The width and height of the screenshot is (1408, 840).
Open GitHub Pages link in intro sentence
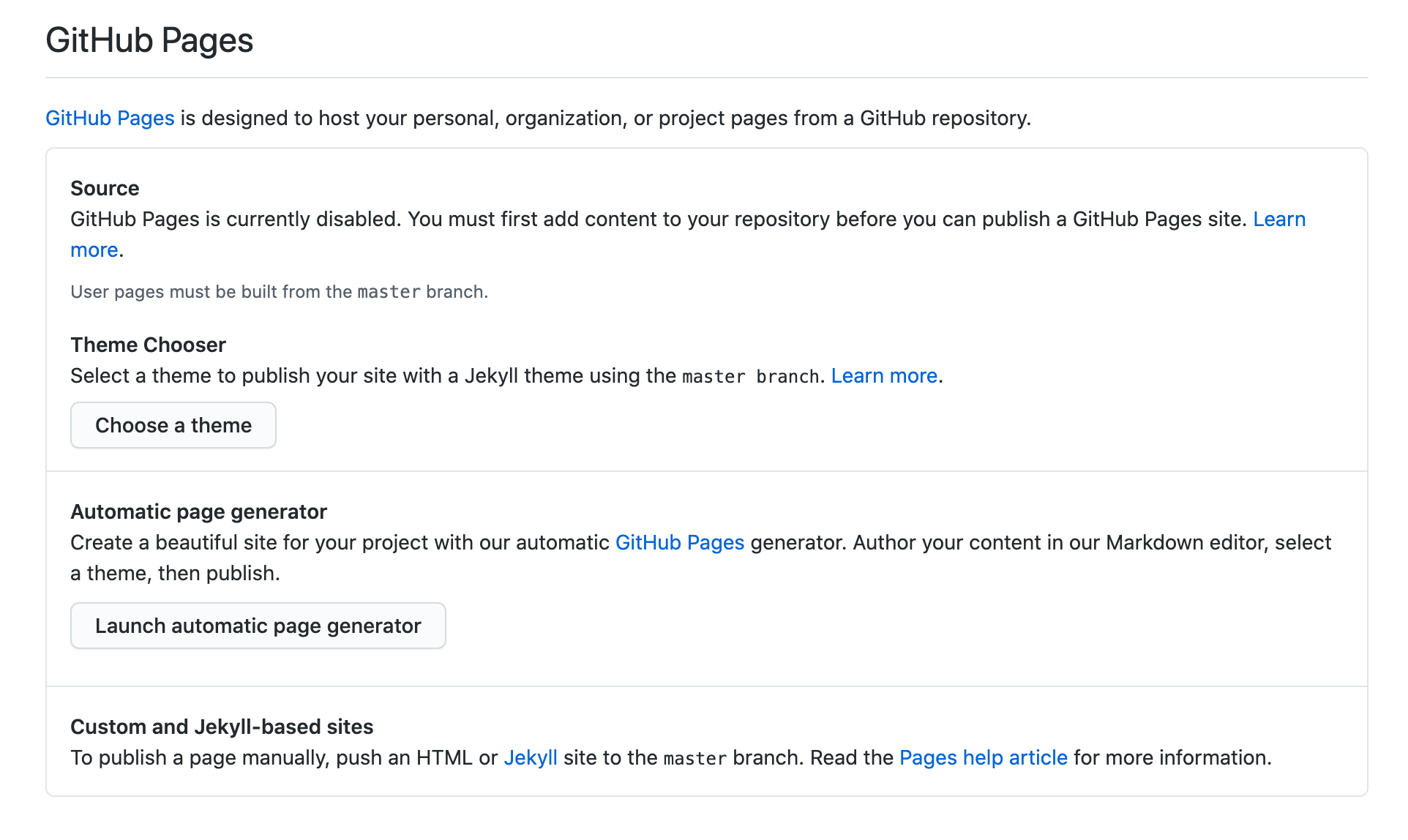click(x=110, y=118)
